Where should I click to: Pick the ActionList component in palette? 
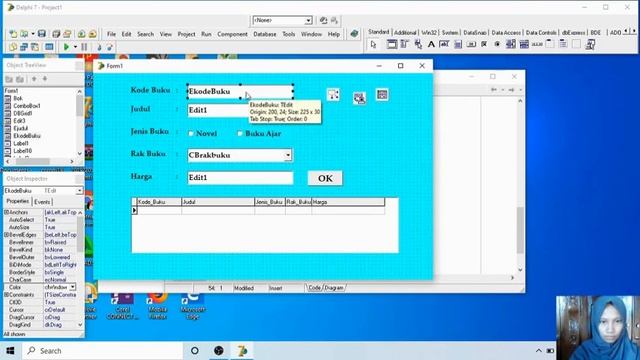pos(590,44)
